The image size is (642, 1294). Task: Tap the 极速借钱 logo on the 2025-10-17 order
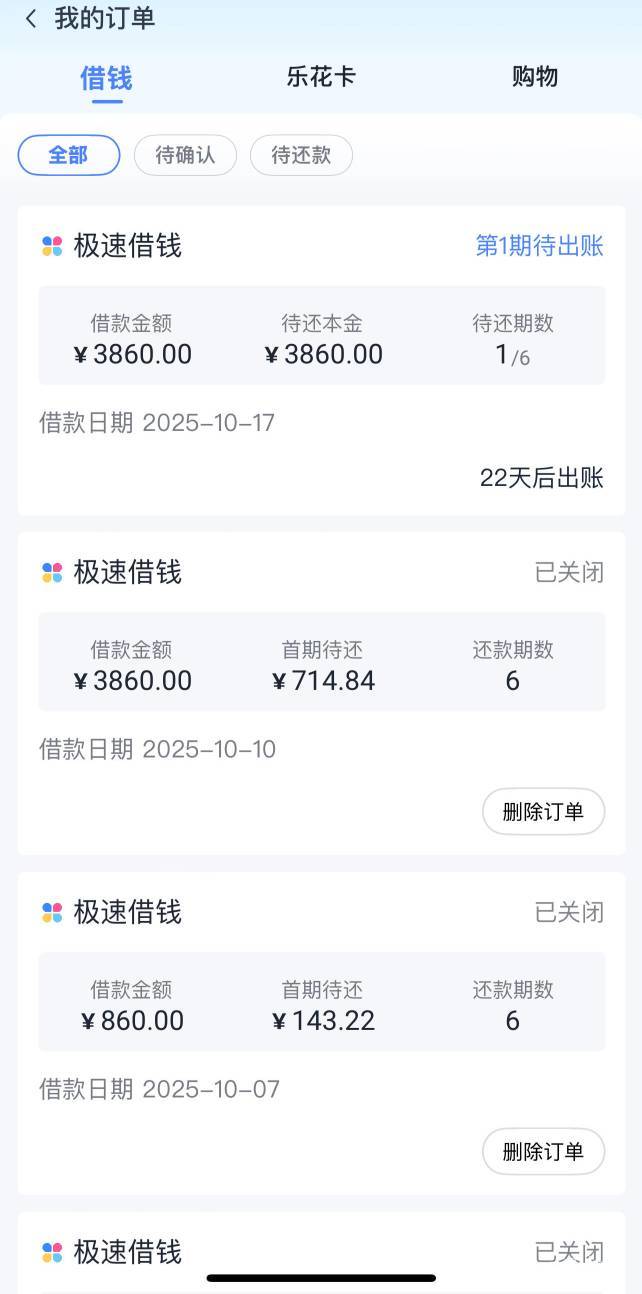coord(52,246)
